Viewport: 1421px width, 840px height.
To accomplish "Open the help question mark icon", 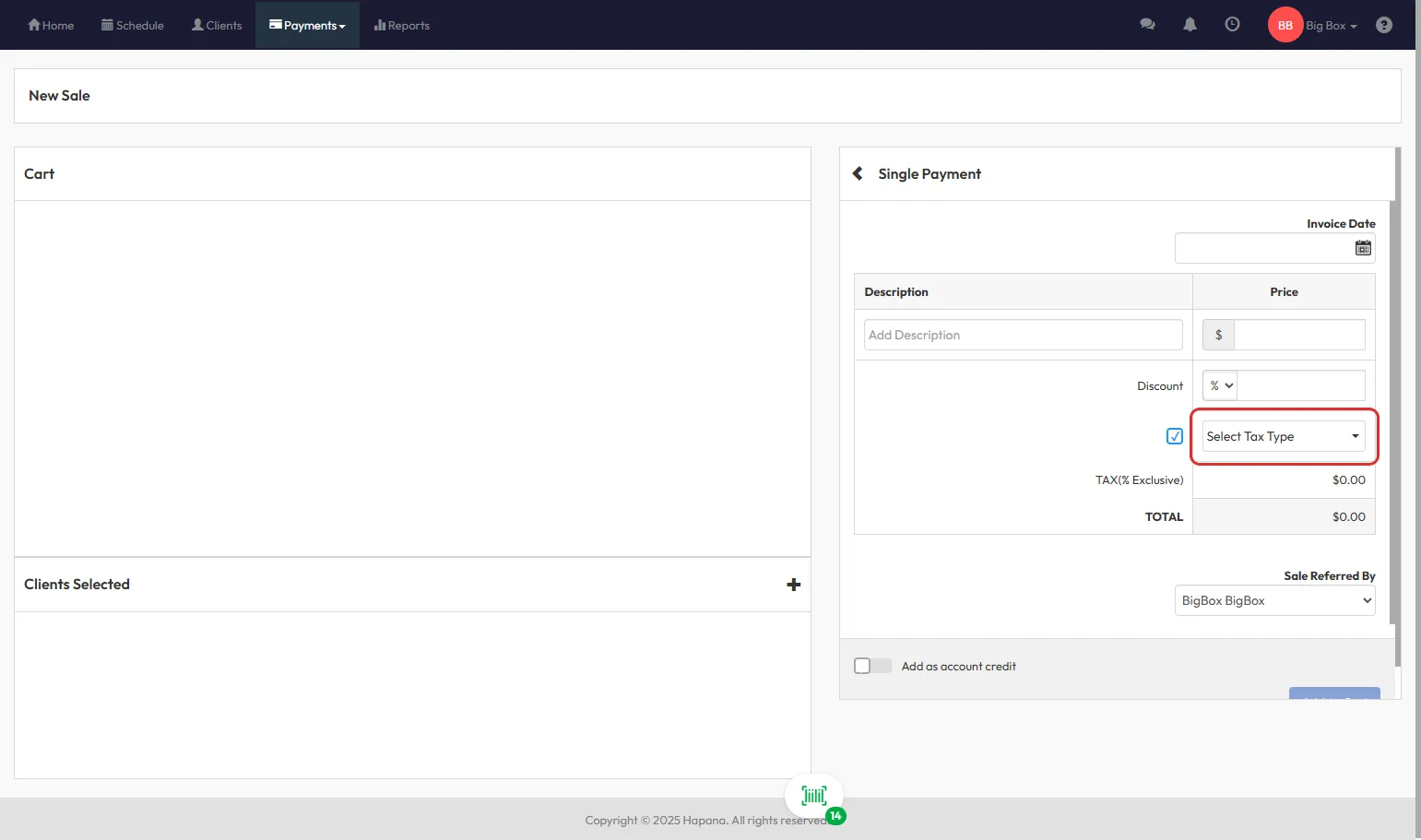I will tap(1383, 25).
